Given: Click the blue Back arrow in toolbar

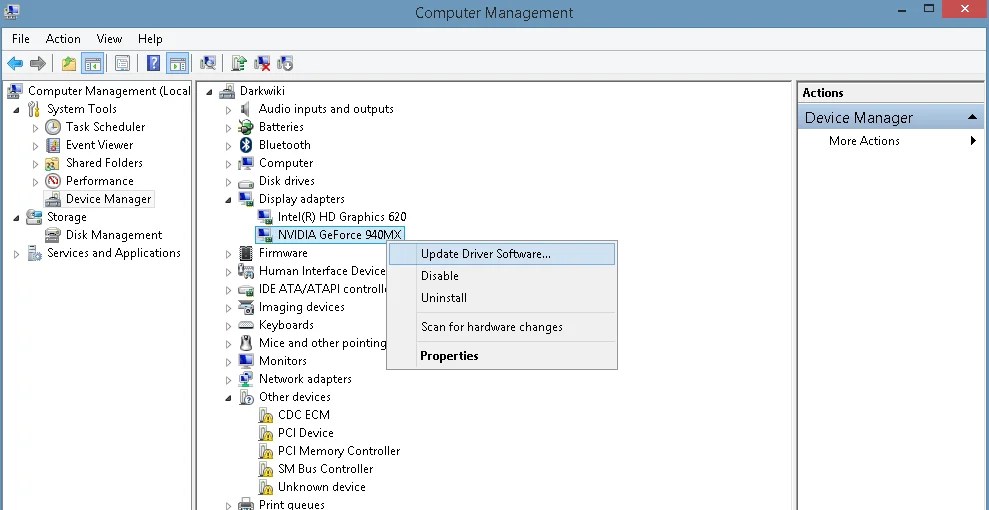Looking at the screenshot, I should point(15,63).
